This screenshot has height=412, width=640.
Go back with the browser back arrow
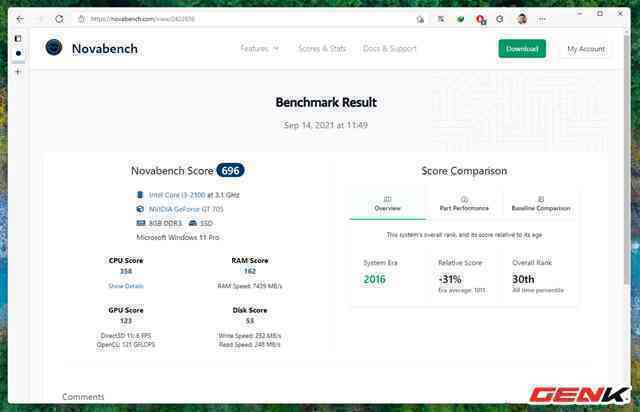tap(20, 19)
